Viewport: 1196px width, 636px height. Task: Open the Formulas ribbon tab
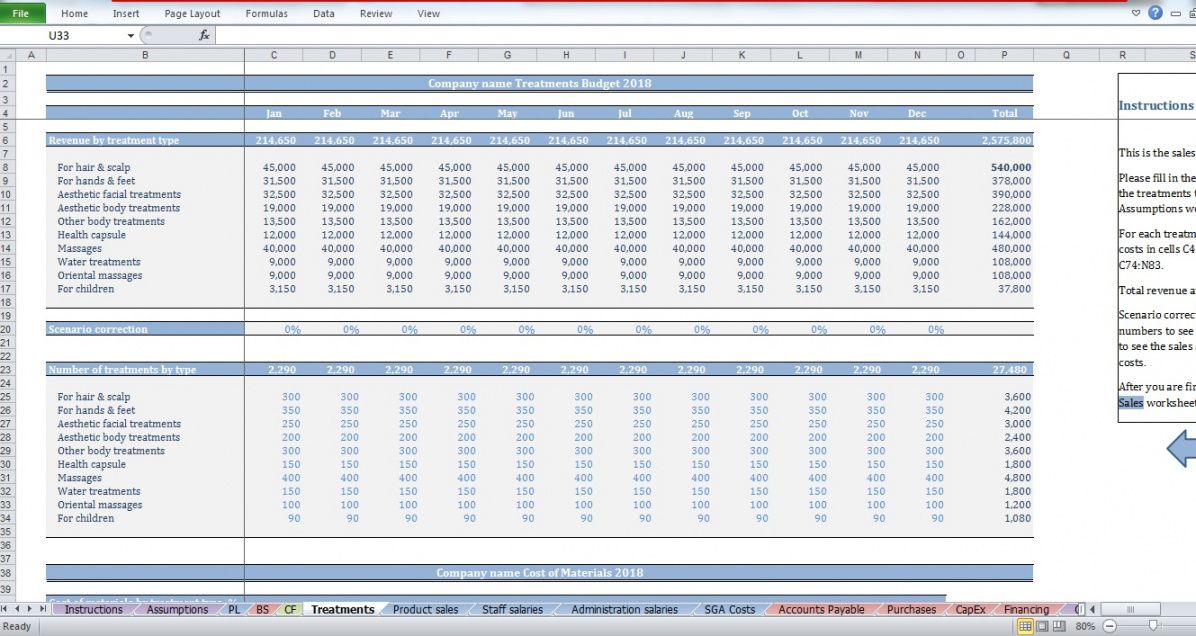coord(266,13)
